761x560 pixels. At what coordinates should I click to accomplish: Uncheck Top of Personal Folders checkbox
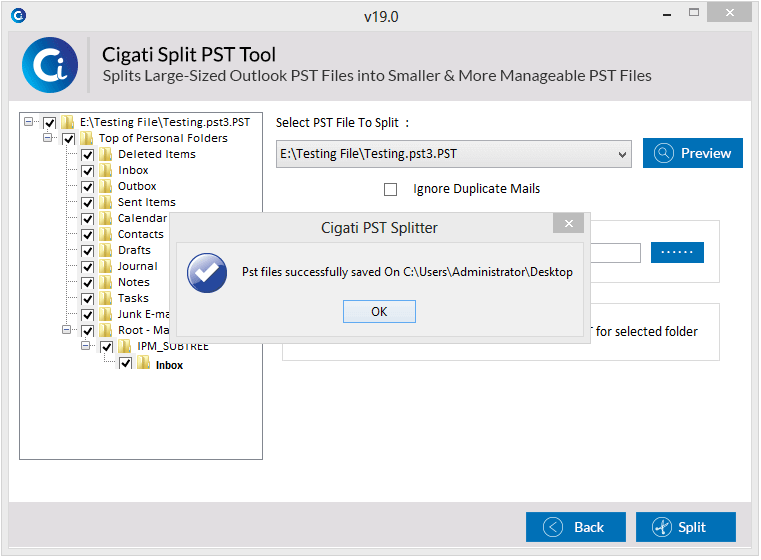point(68,139)
